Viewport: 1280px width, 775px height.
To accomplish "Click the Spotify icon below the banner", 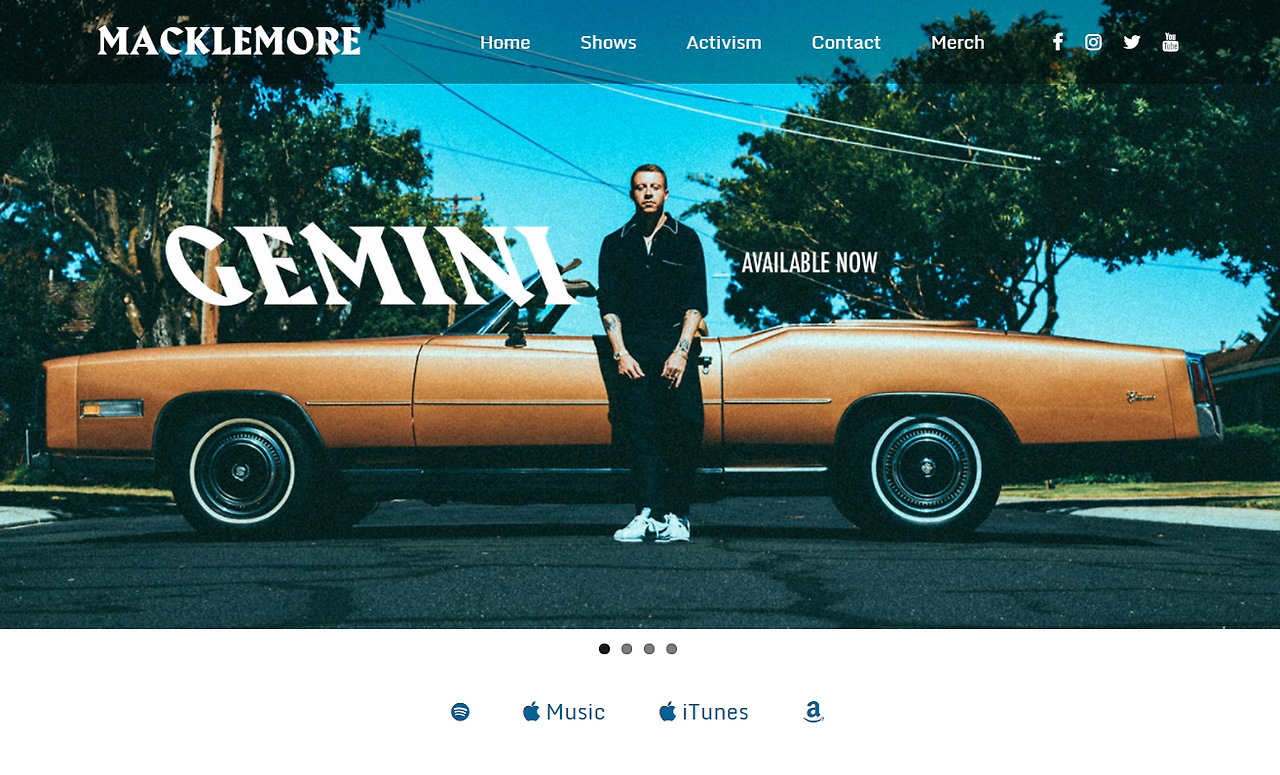I will coord(460,712).
